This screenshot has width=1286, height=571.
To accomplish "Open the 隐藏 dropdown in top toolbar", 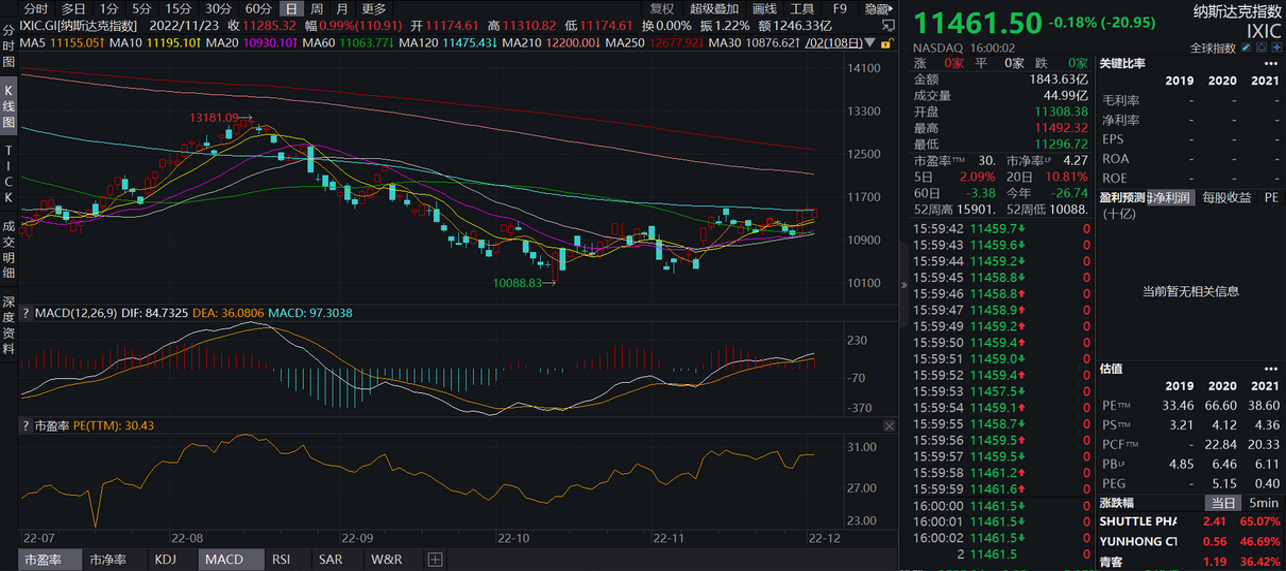I will (x=879, y=9).
